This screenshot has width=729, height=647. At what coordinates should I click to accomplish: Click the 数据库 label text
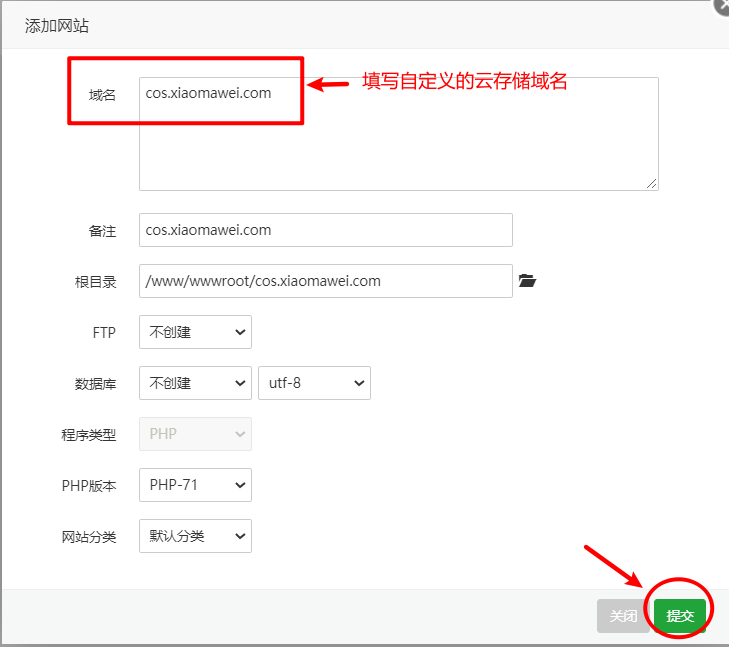pyautogui.click(x=95, y=384)
